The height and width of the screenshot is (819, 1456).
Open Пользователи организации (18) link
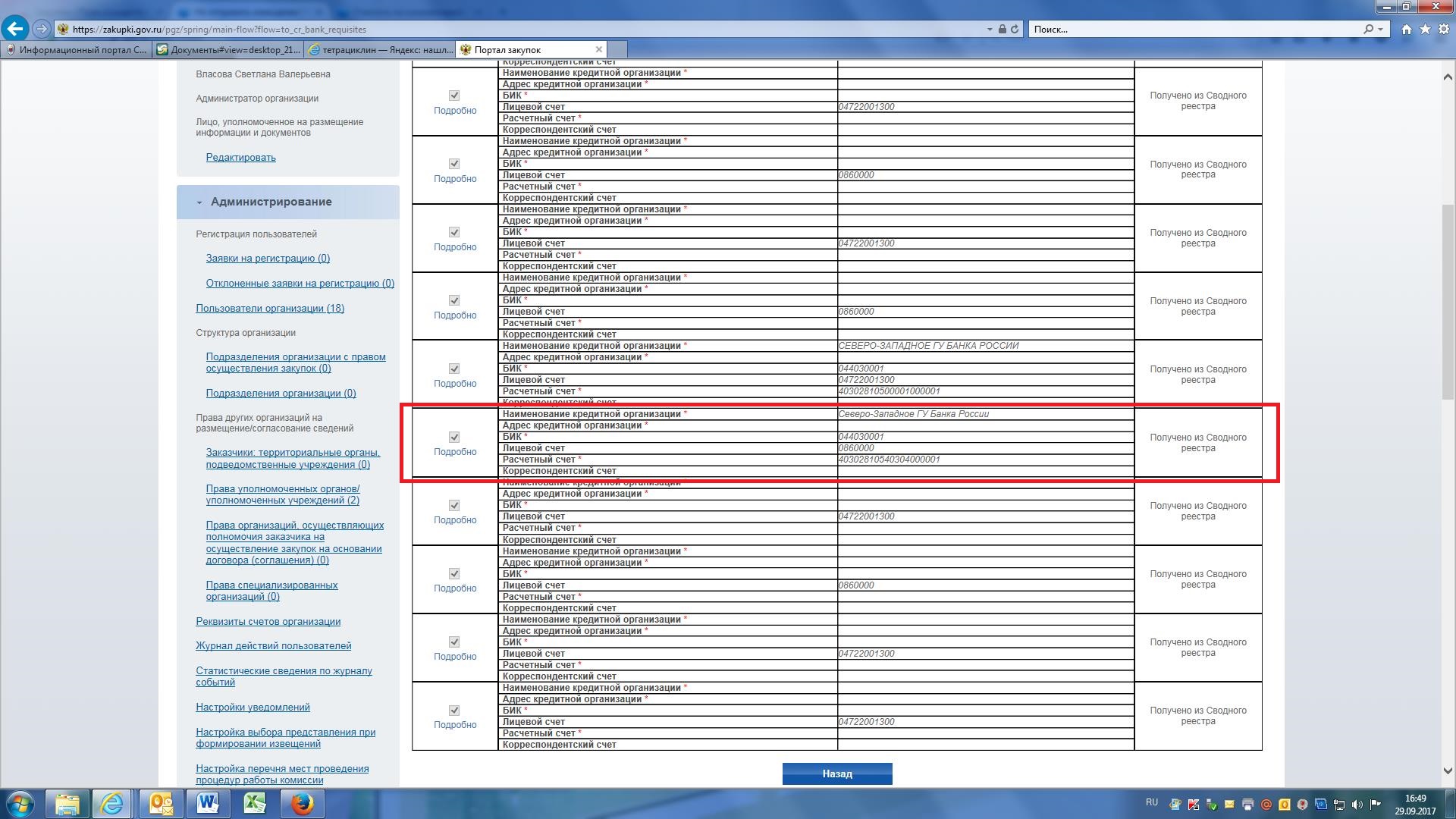[x=269, y=308]
